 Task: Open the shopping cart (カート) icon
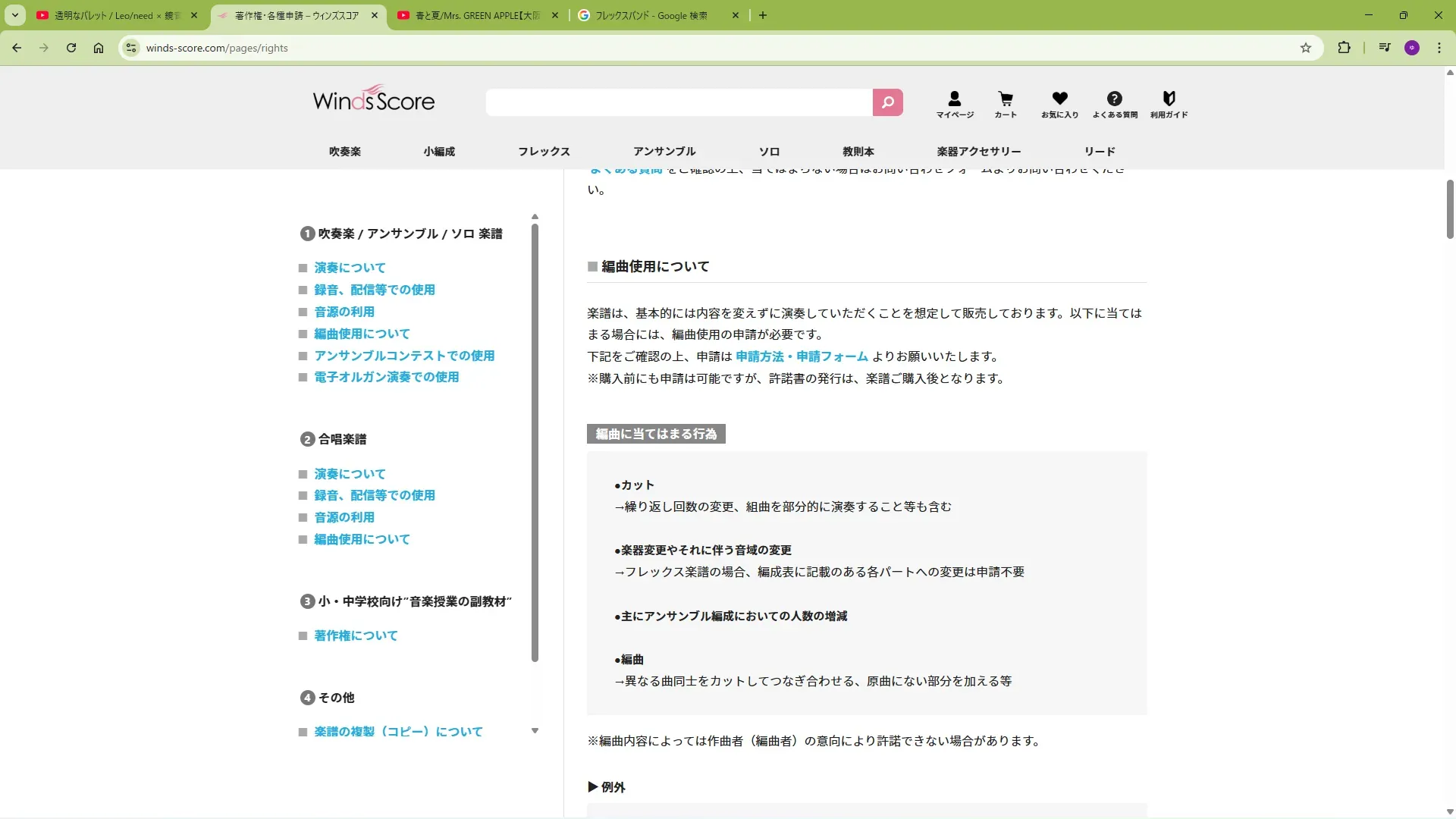pyautogui.click(x=1006, y=104)
